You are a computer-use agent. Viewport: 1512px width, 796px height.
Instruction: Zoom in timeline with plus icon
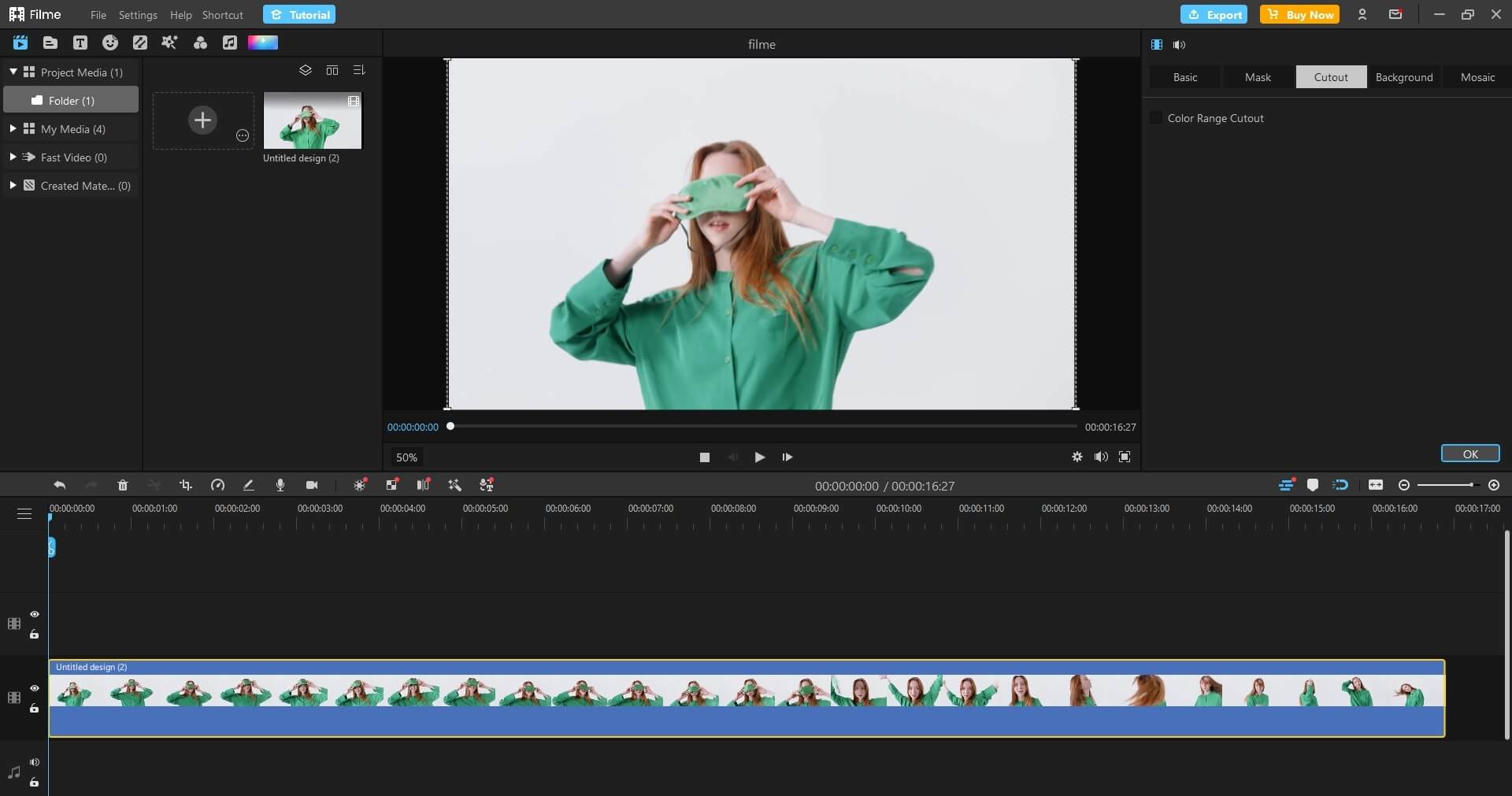point(1494,485)
